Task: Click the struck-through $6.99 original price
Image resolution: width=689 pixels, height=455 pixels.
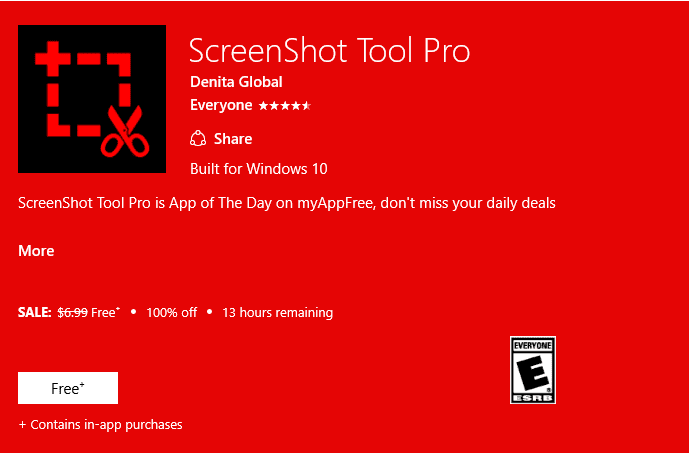Action: pos(73,313)
